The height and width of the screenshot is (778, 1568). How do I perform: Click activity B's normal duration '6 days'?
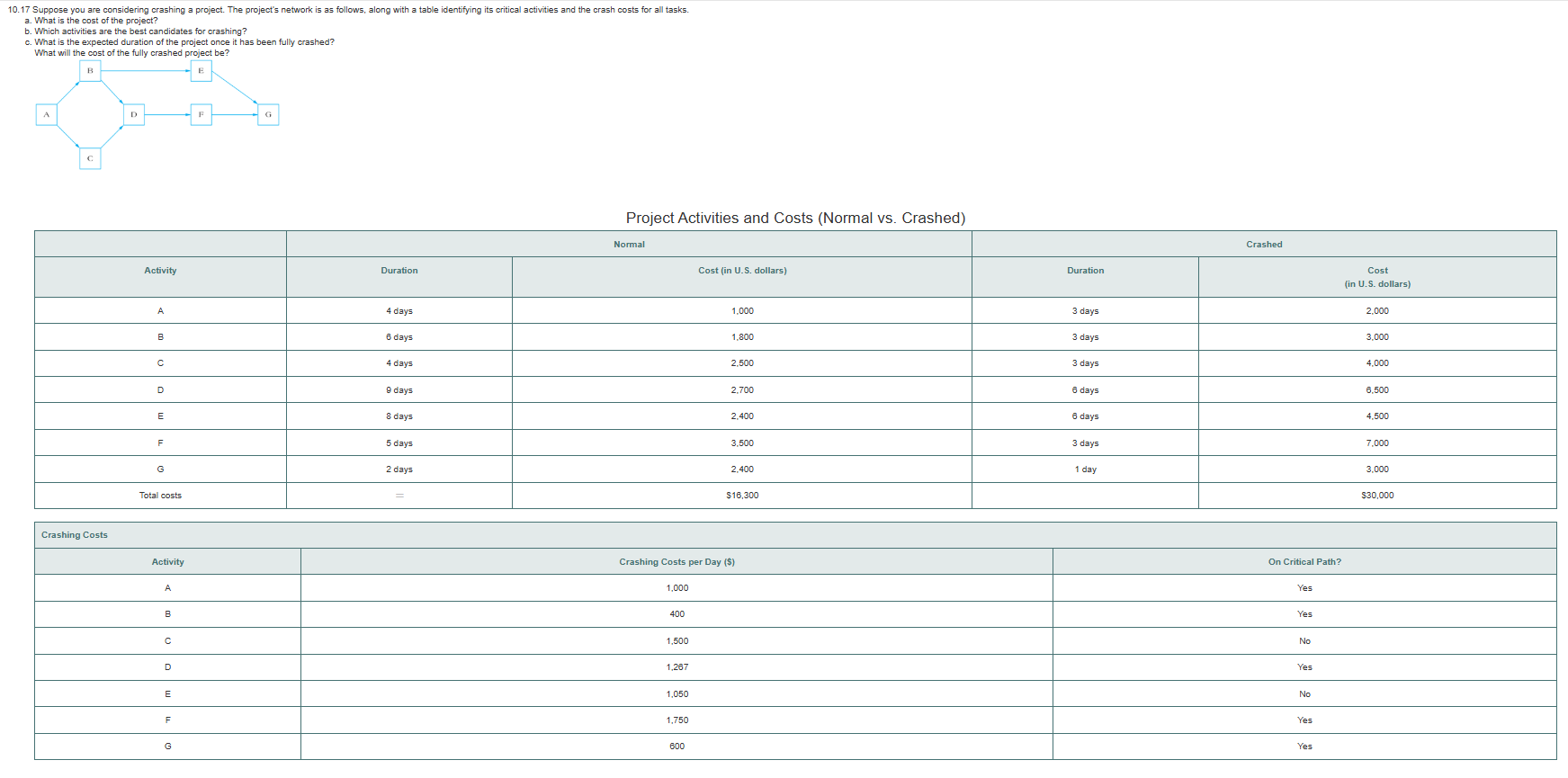399,337
